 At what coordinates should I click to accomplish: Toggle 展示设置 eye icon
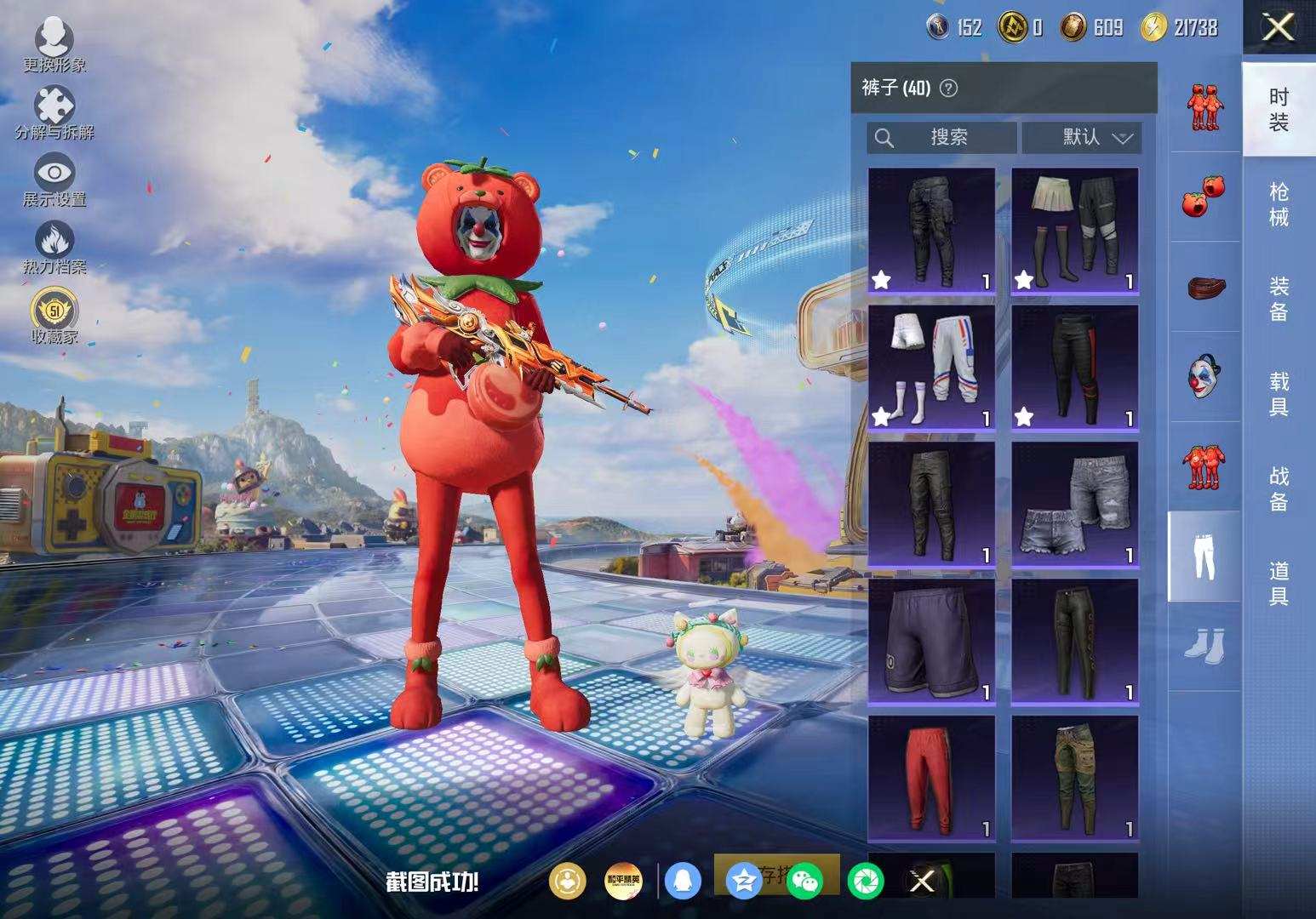click(x=54, y=180)
